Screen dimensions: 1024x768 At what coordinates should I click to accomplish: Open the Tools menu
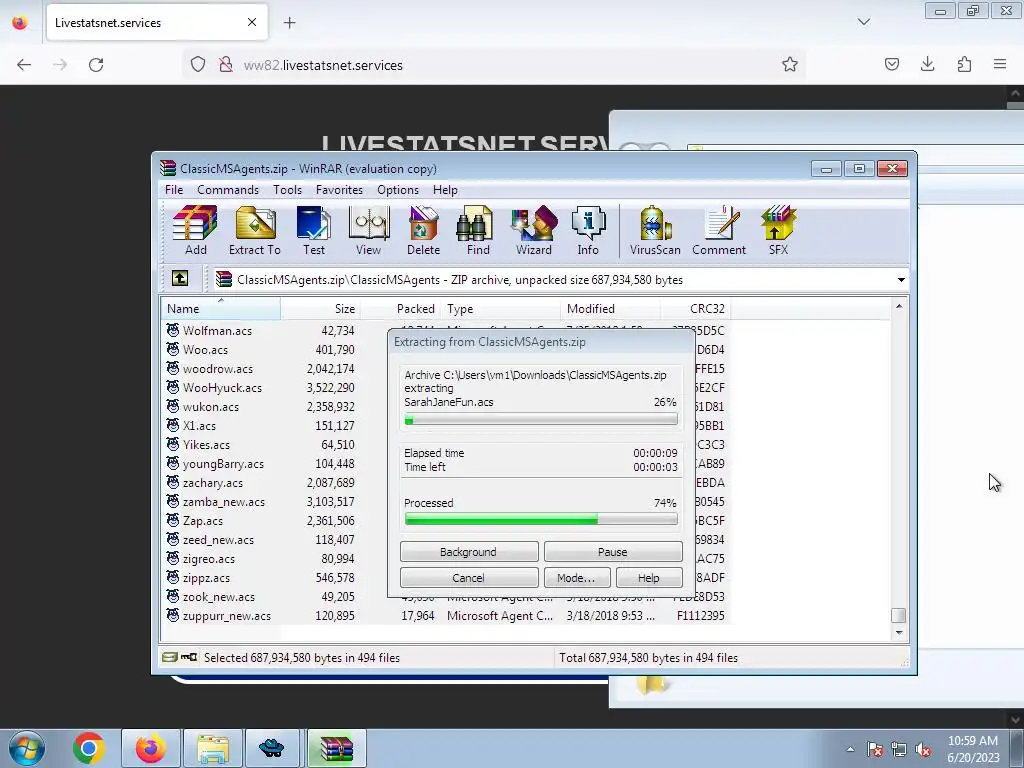point(287,190)
